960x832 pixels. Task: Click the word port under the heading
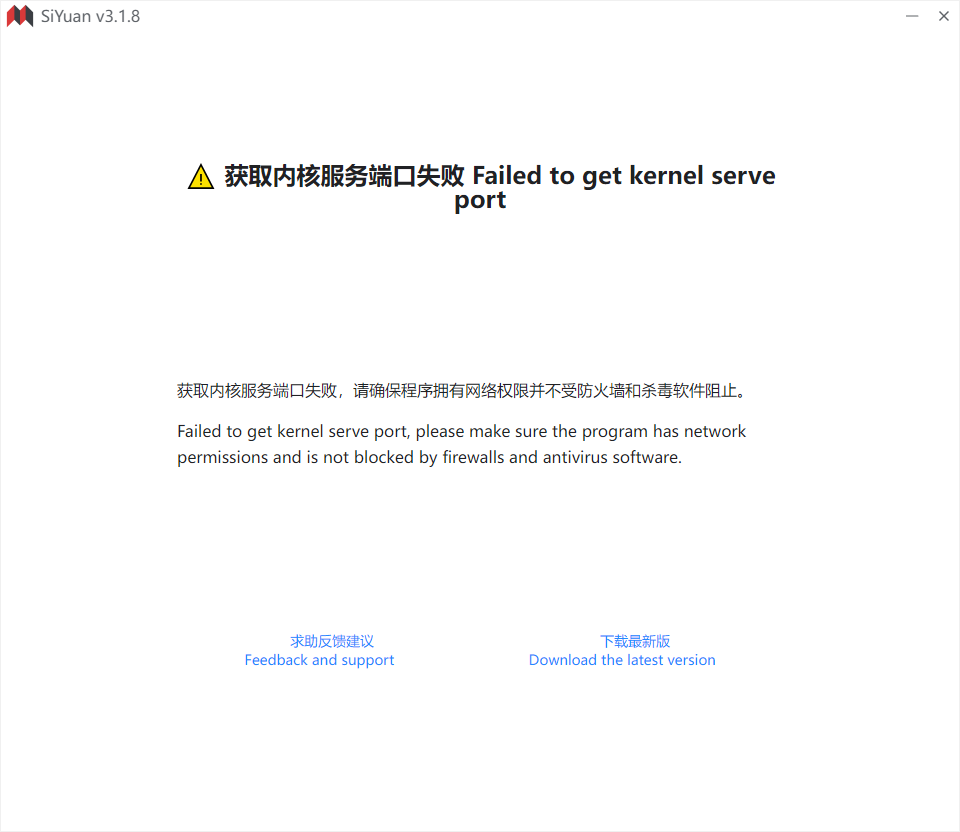(x=480, y=201)
